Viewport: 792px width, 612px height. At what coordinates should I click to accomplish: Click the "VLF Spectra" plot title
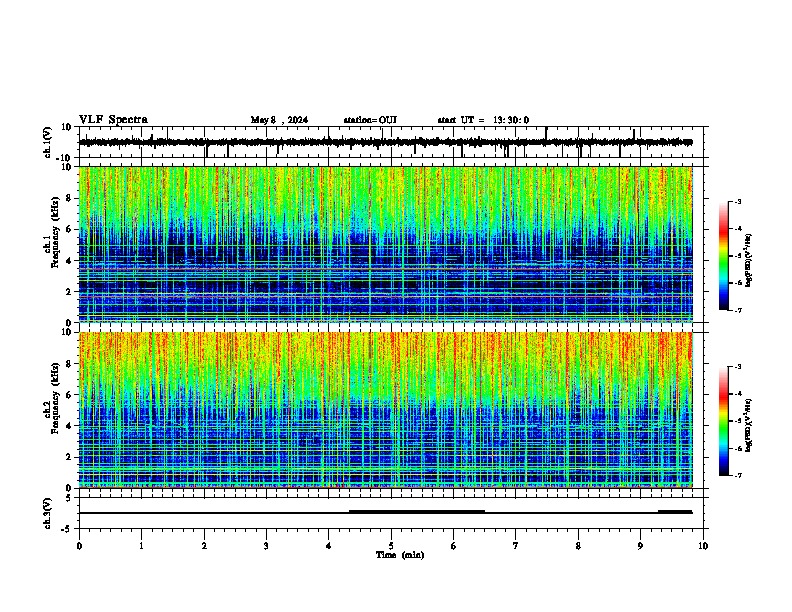click(x=113, y=120)
